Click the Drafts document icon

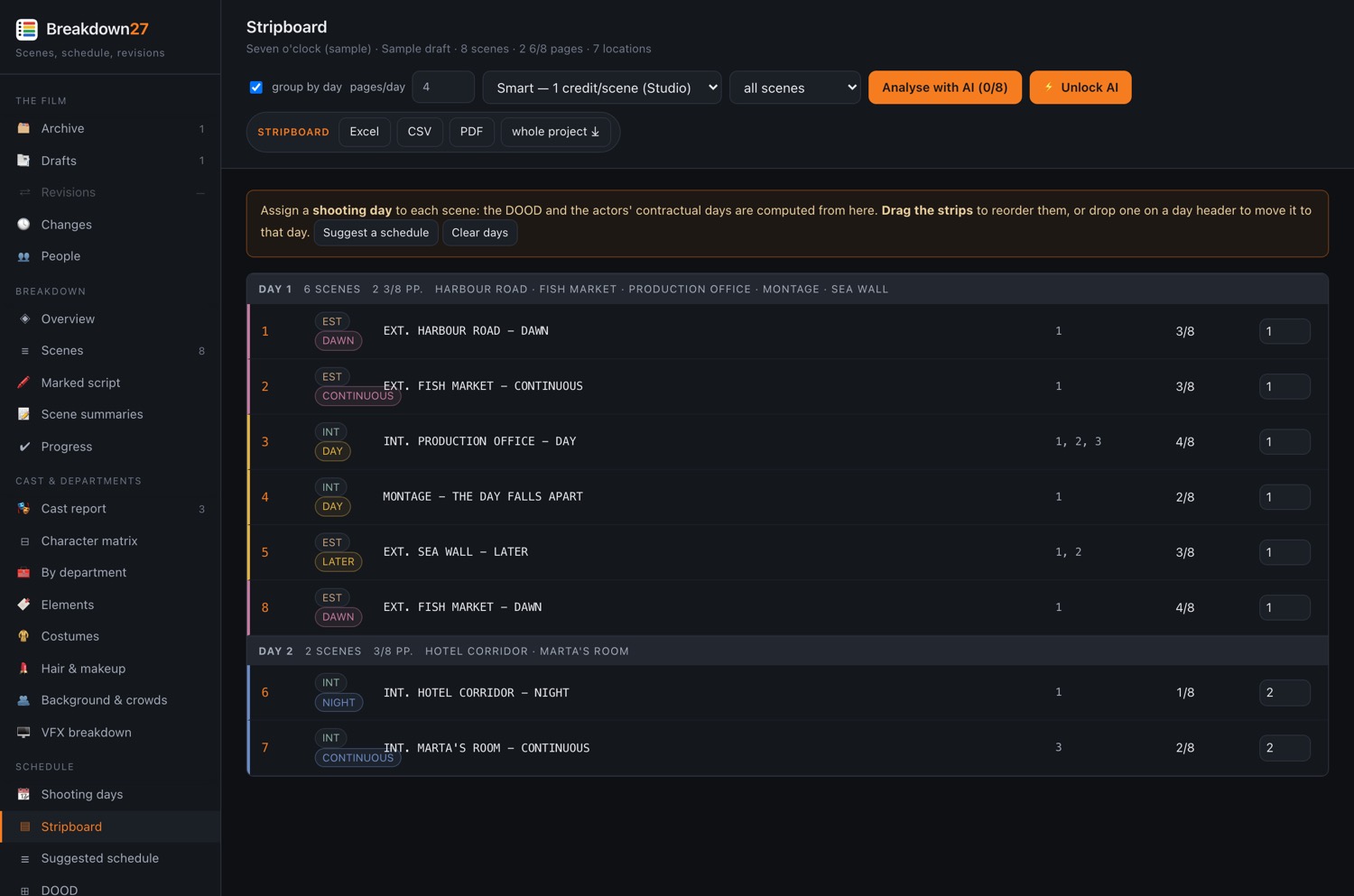[x=23, y=161]
